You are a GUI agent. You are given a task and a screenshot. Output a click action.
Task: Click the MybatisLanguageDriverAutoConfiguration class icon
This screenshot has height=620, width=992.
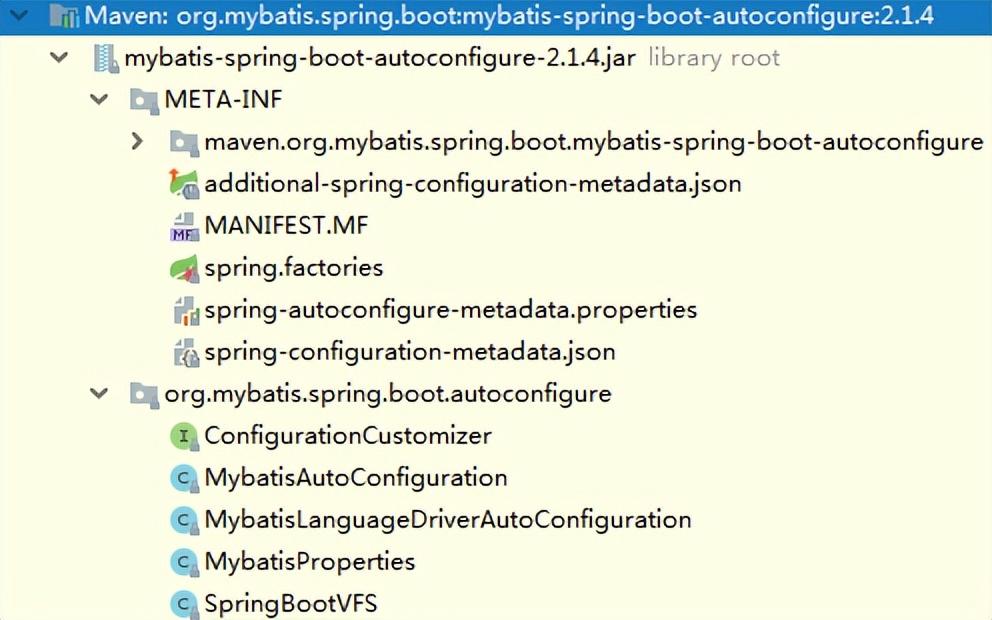[185, 520]
